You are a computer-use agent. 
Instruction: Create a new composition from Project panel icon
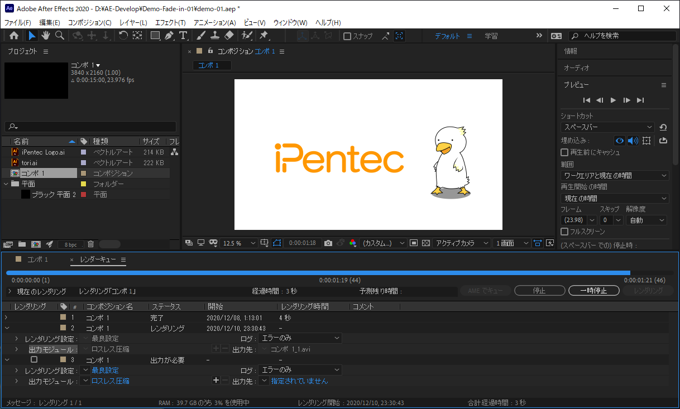36,244
